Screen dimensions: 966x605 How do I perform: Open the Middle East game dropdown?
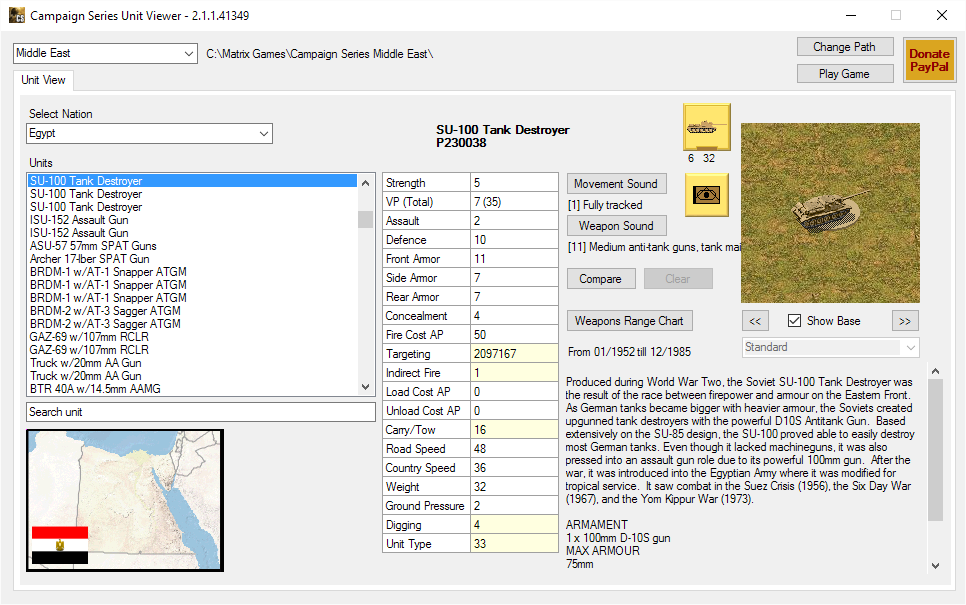[x=105, y=54]
